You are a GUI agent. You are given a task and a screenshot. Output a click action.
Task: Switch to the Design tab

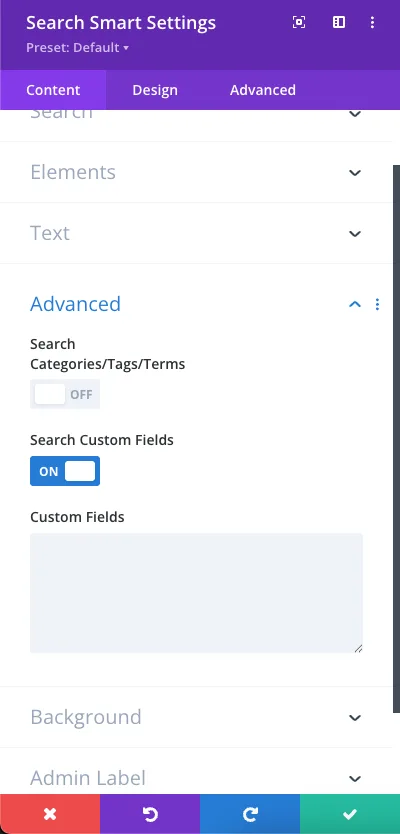155,90
